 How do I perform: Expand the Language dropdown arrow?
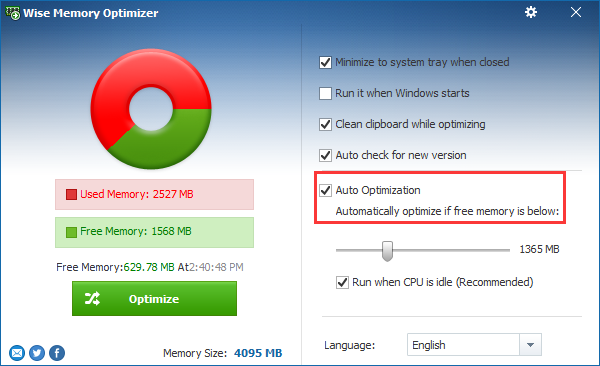tap(530, 345)
